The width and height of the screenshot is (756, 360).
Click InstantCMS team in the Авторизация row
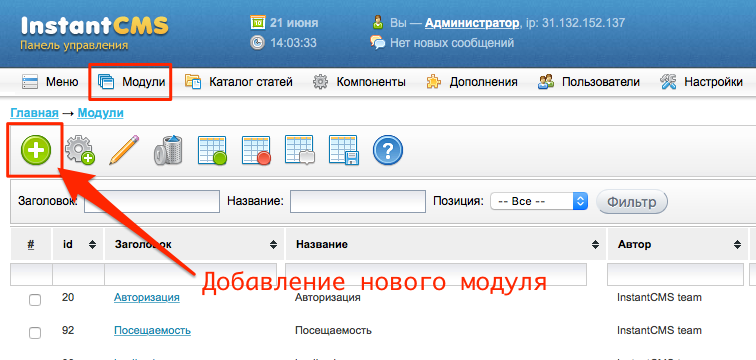pyautogui.click(x=659, y=297)
